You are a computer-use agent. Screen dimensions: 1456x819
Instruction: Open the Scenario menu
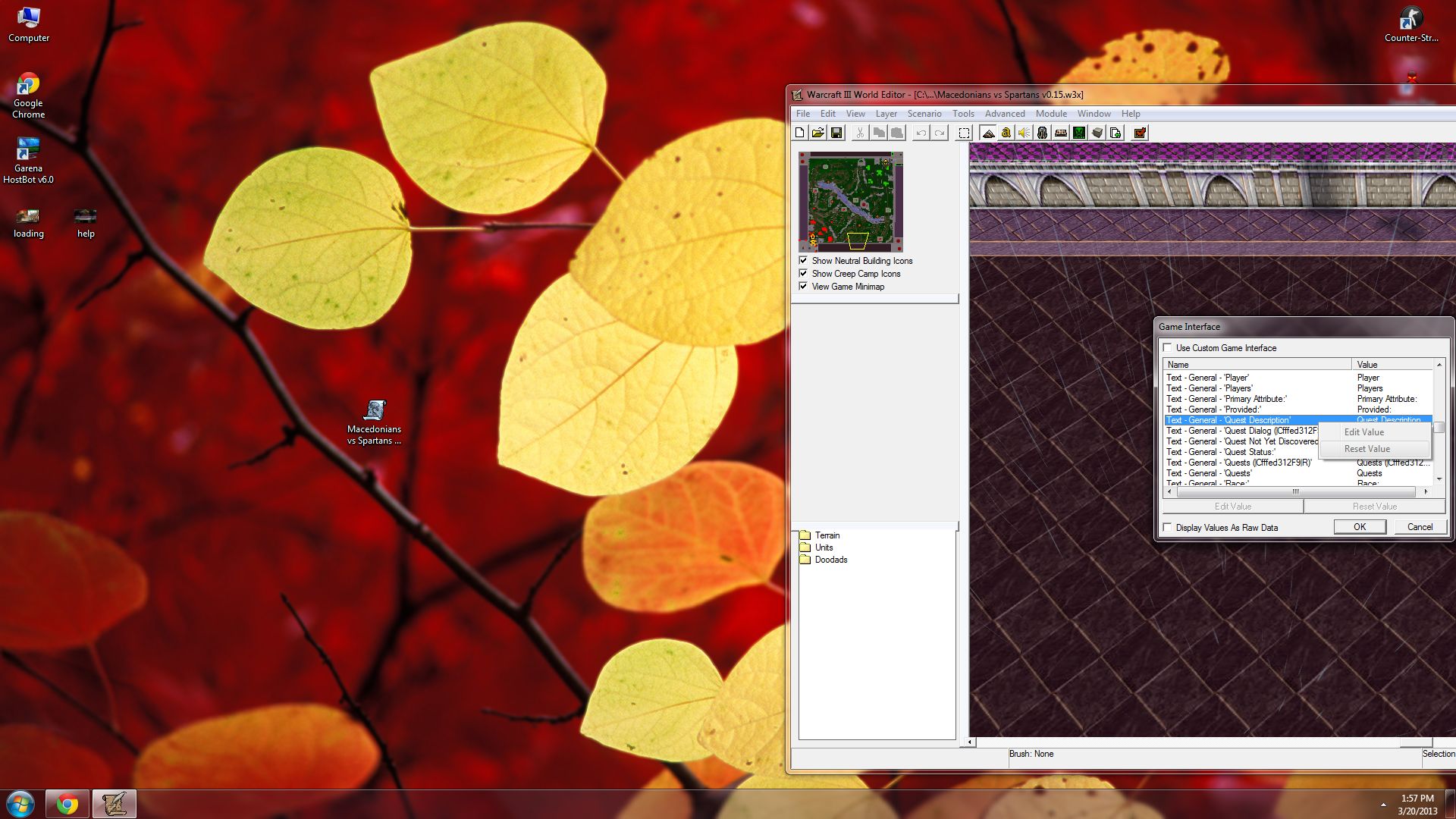924,114
